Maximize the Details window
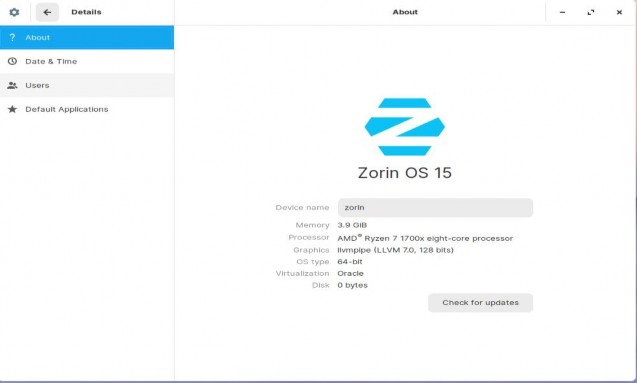Viewport: 637px width, 383px height. [591, 12]
